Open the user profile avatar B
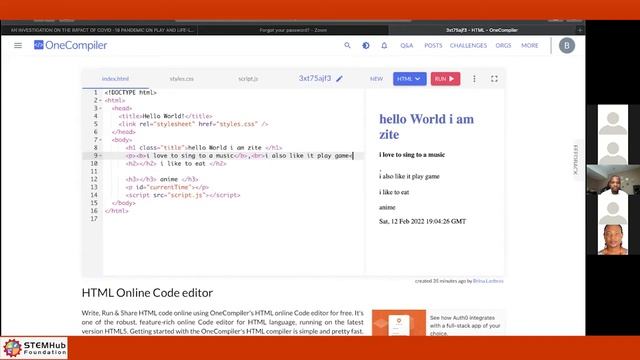Screen dimensions: 640x360 click(x=567, y=46)
